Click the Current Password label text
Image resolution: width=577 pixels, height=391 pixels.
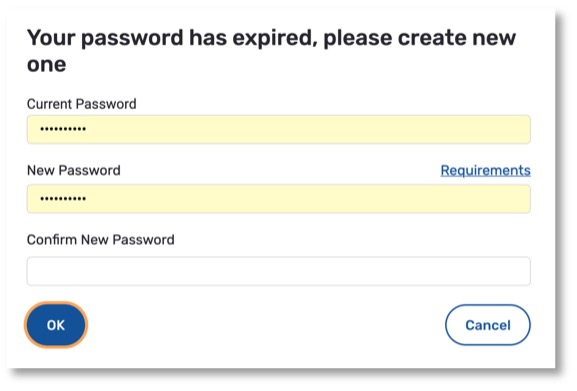81,104
